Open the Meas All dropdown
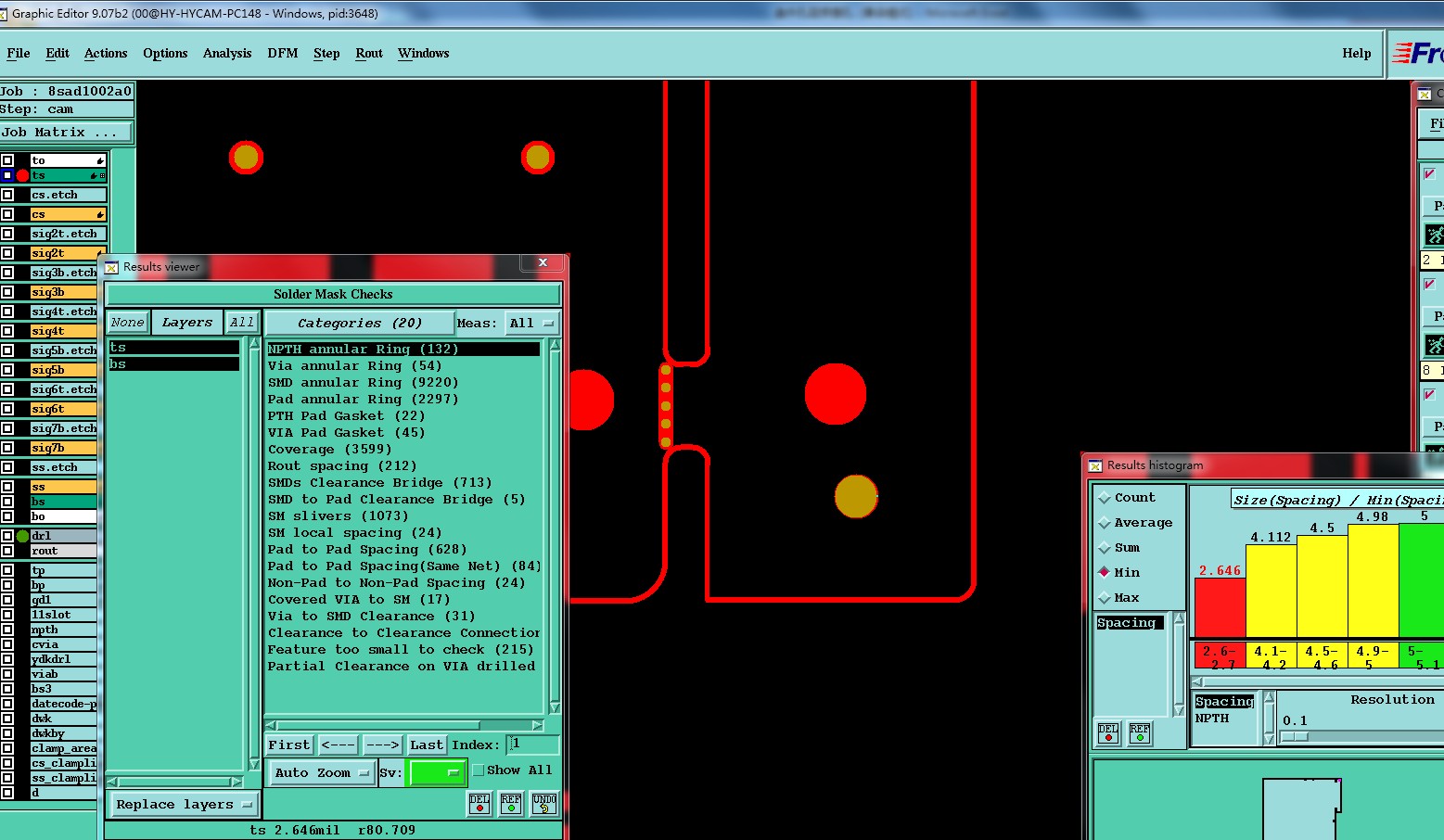 tap(532, 324)
